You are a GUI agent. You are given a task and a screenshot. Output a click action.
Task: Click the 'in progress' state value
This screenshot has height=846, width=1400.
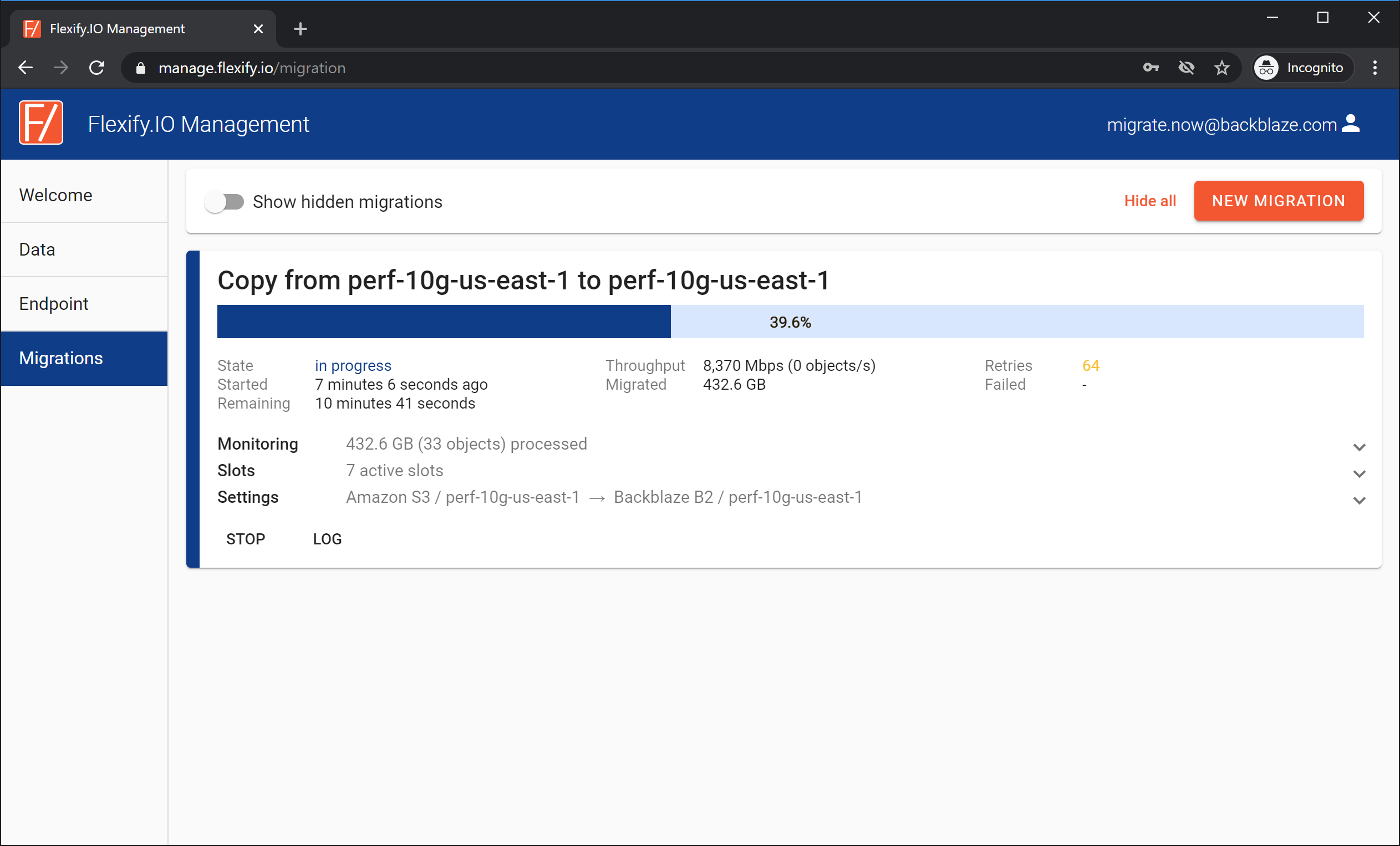(x=353, y=365)
